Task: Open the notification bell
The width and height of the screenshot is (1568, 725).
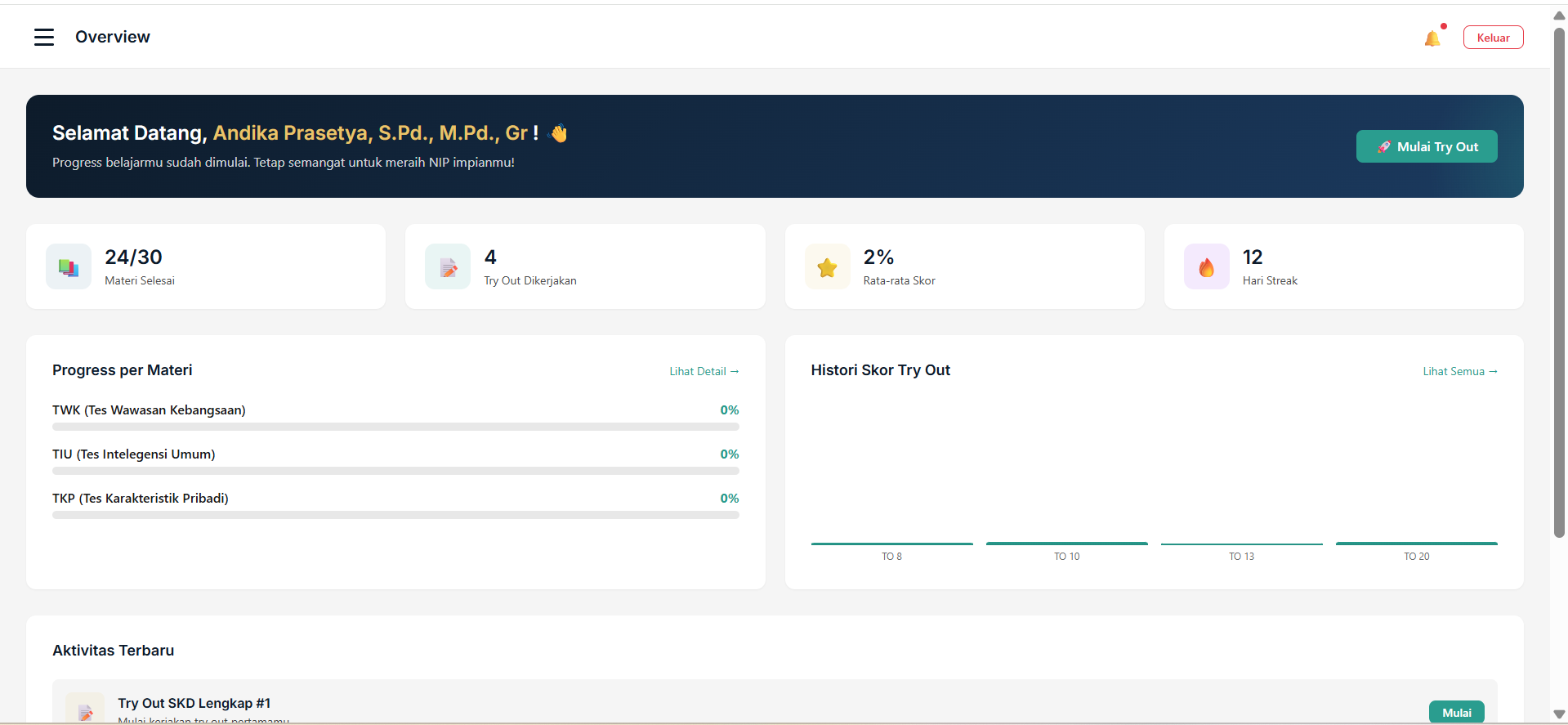Action: point(1432,38)
